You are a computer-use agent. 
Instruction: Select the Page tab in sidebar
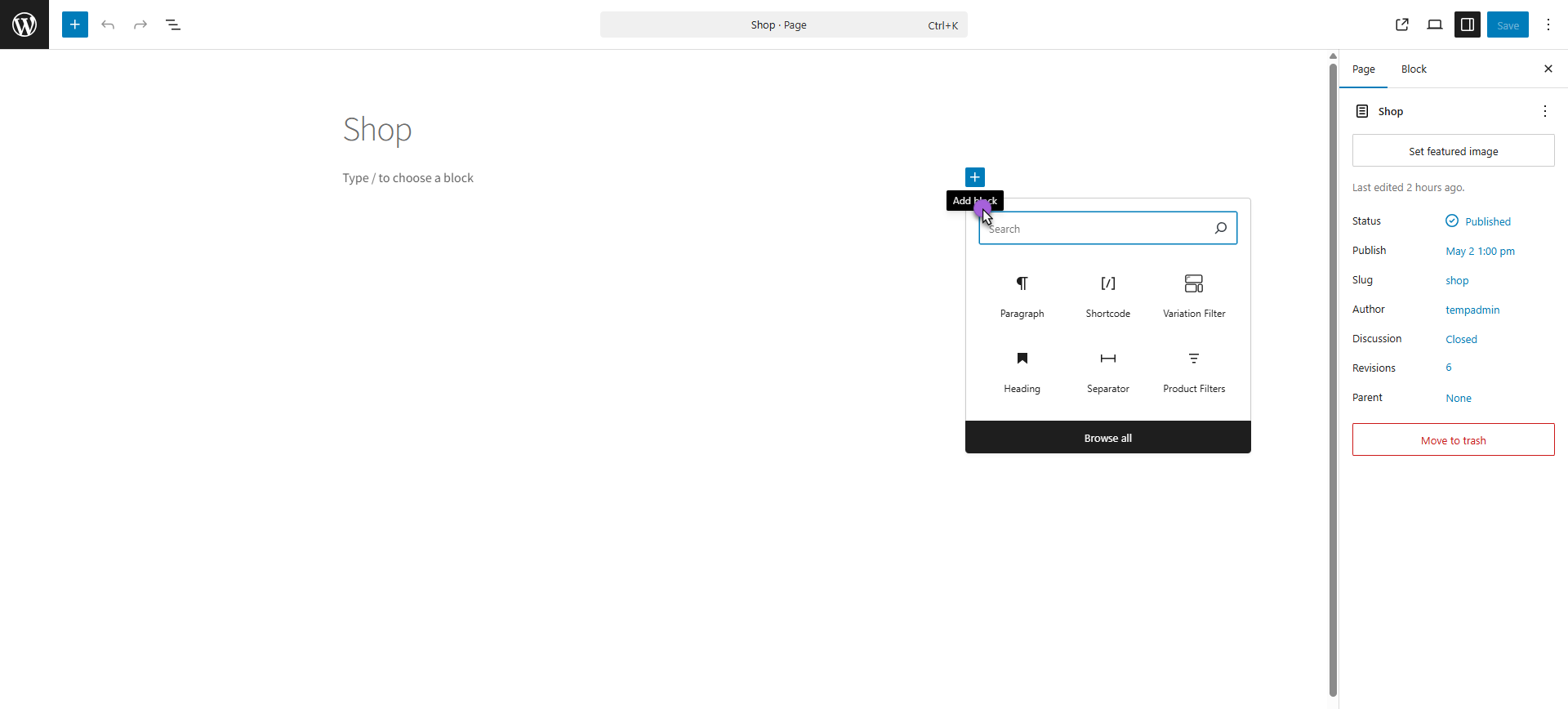coord(1363,69)
